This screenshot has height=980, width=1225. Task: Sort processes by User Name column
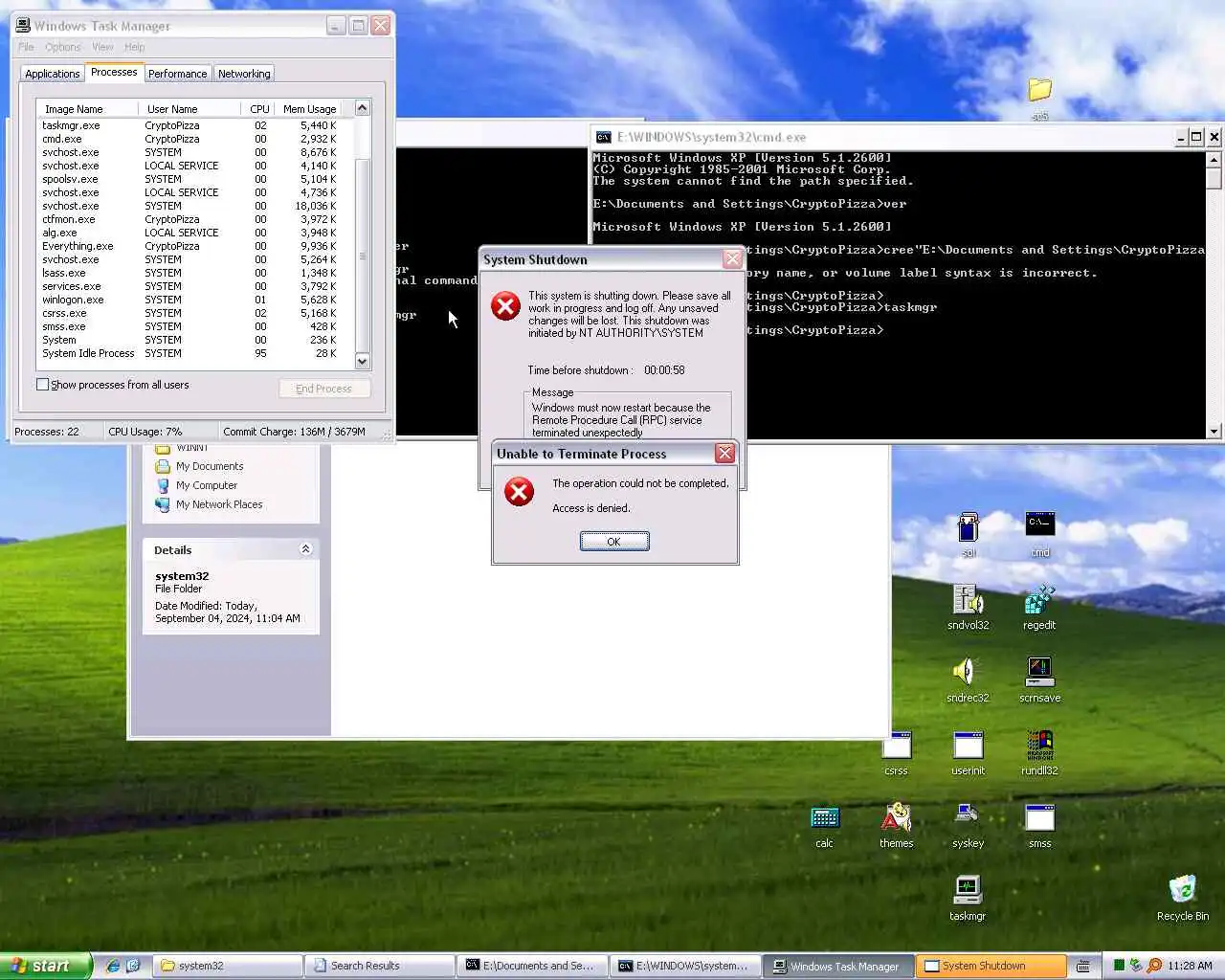pos(189,109)
